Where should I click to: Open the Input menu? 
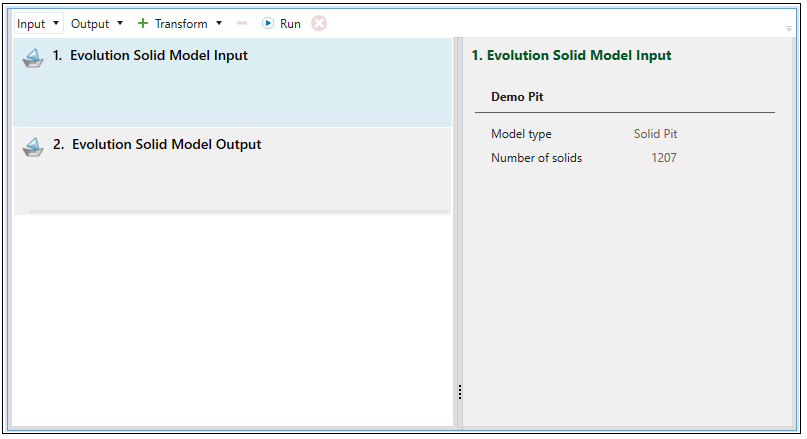point(31,23)
